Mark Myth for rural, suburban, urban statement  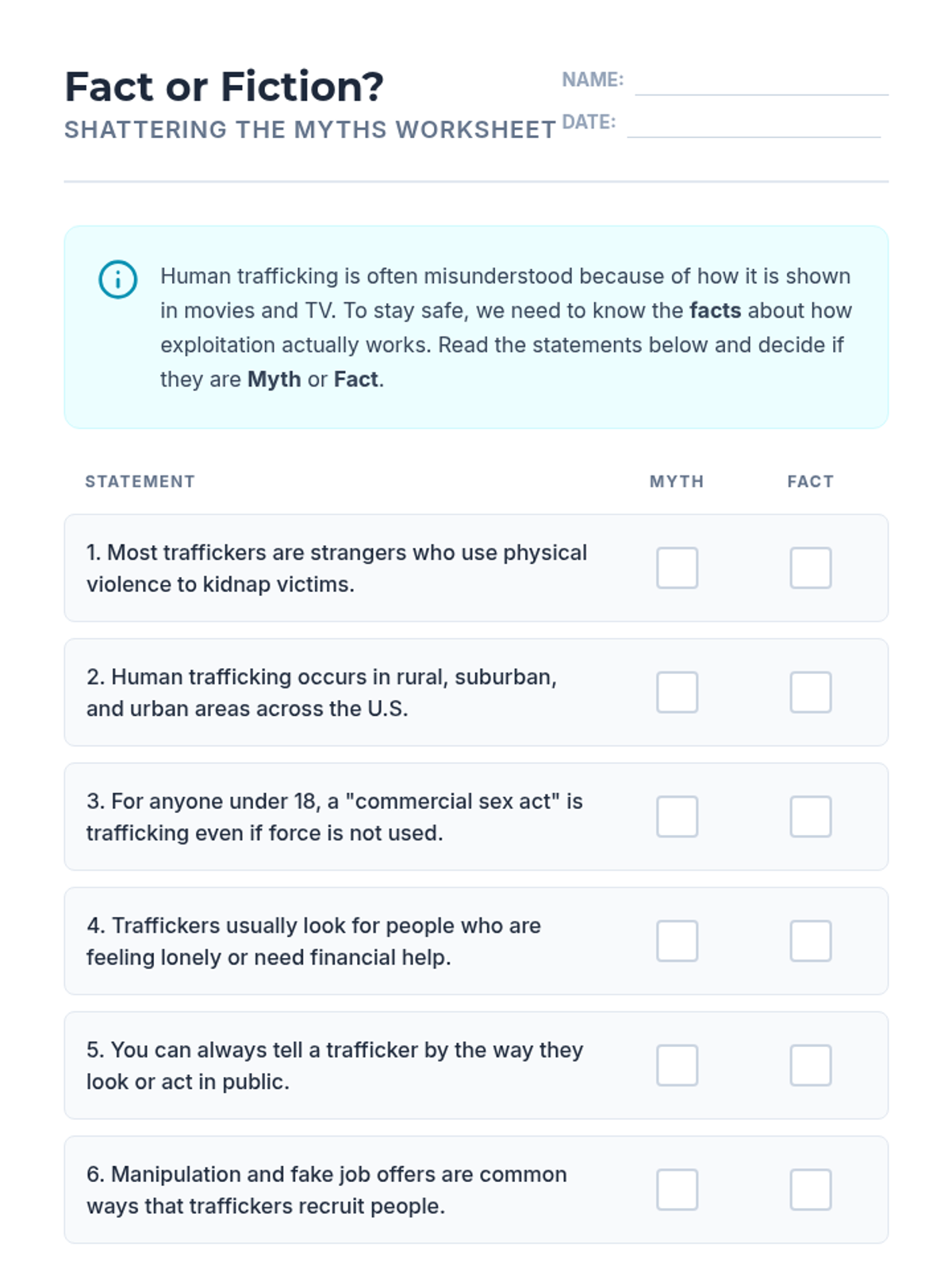click(x=677, y=692)
